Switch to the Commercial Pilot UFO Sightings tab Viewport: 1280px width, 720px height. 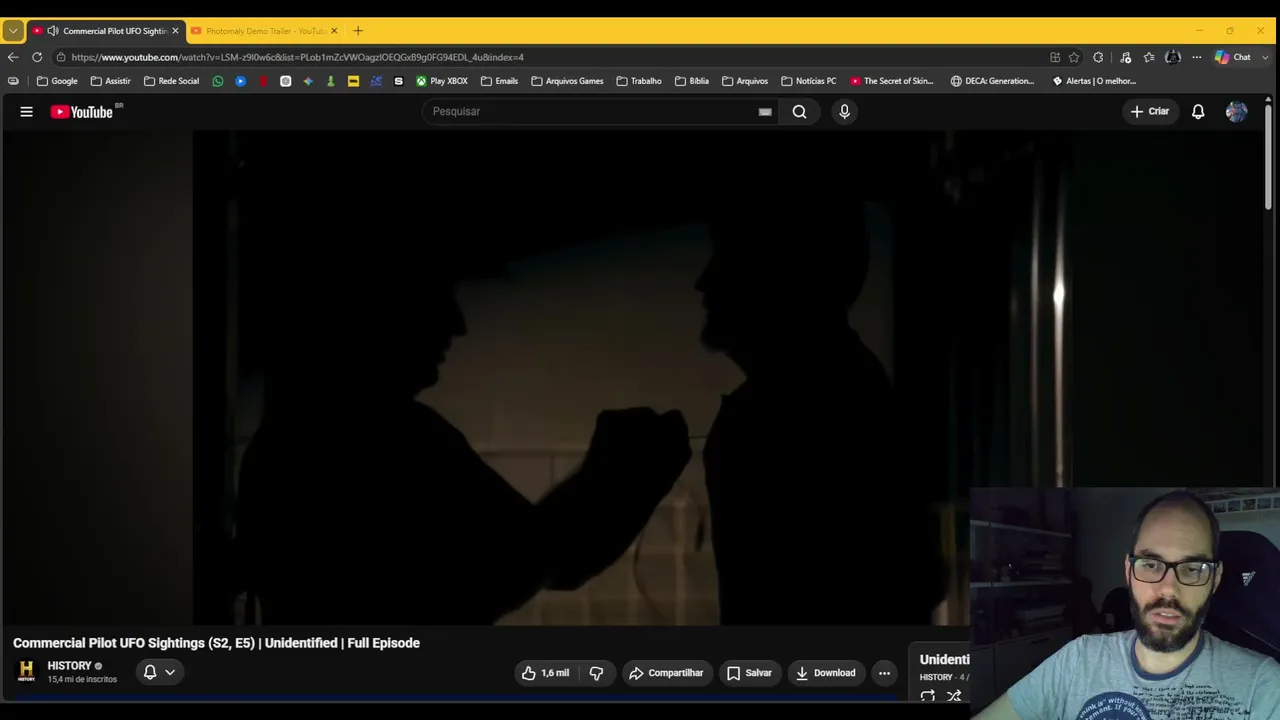click(105, 31)
